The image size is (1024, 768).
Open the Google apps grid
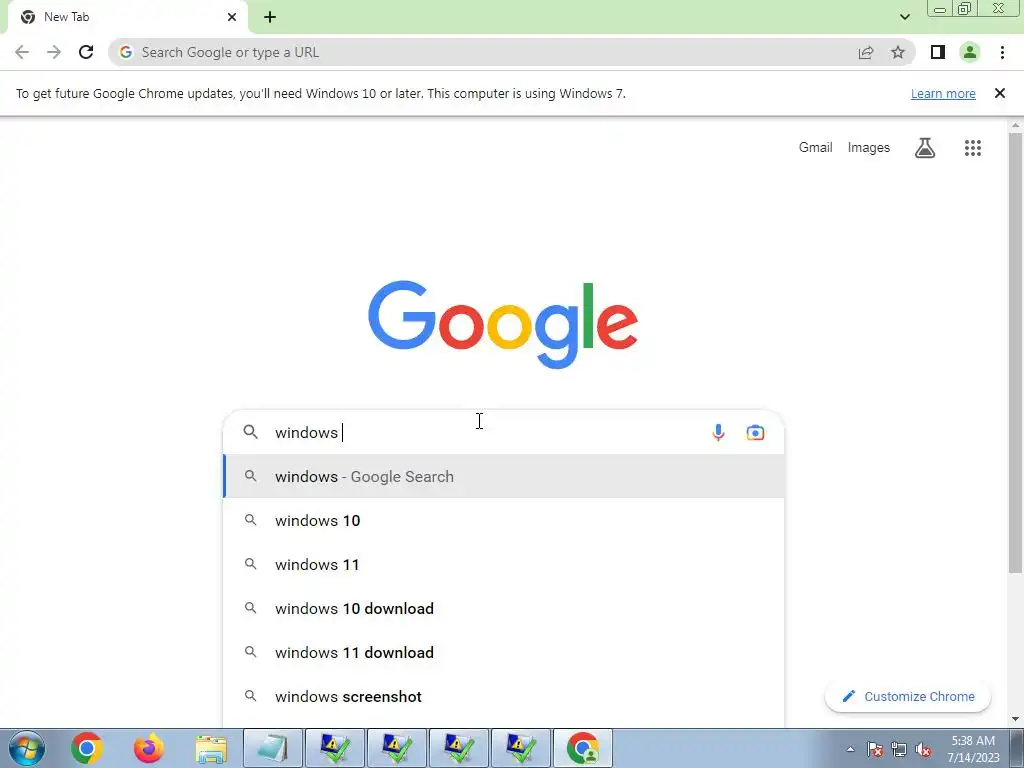point(973,148)
